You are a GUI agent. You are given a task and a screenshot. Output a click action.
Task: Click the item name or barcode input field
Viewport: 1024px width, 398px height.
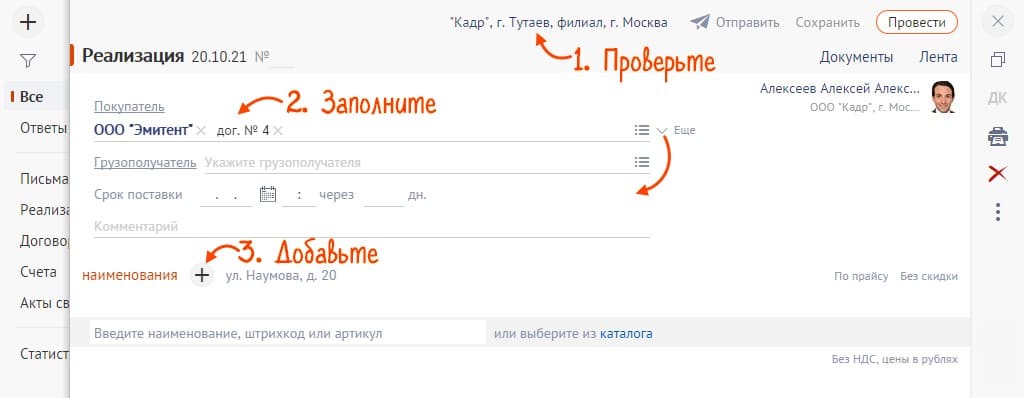pos(288,333)
